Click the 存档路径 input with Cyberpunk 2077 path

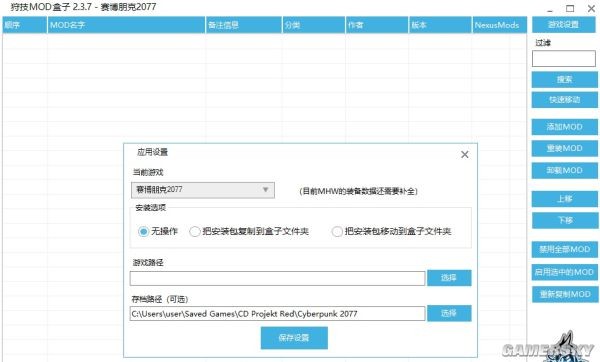[x=277, y=314]
